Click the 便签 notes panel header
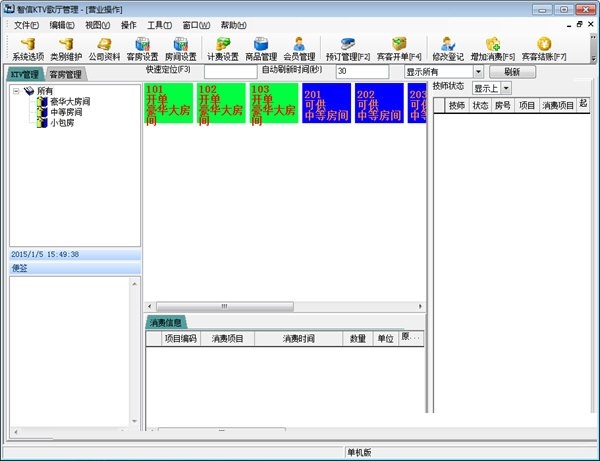This screenshot has height=461, width=600. [75, 268]
